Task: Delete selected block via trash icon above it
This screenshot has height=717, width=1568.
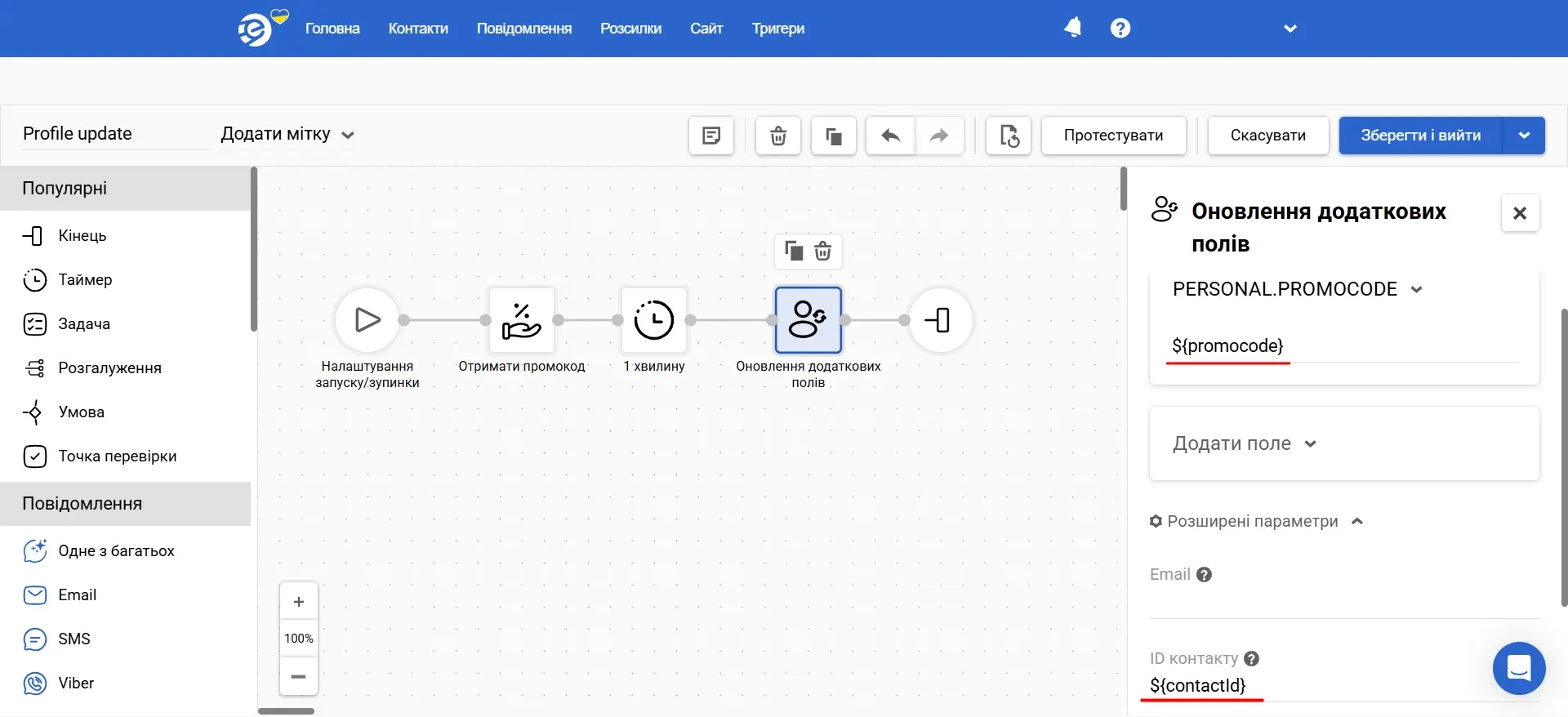Action: coord(823,252)
